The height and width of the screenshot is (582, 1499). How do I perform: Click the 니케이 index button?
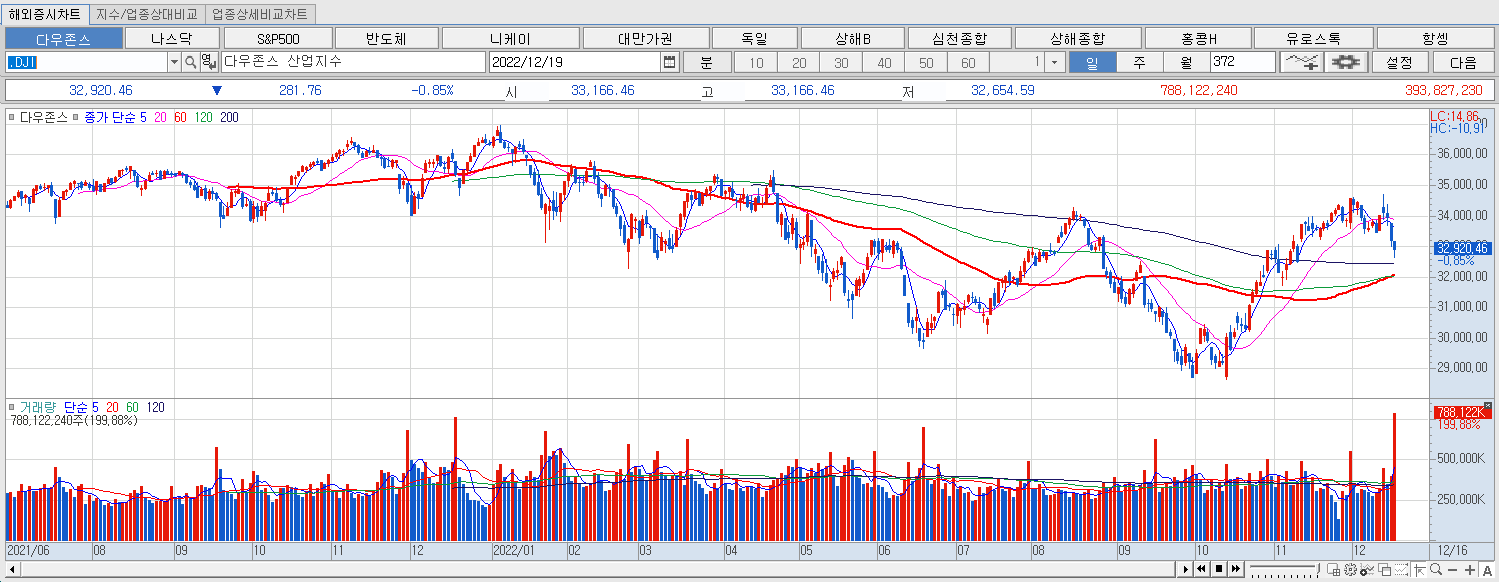pyautogui.click(x=510, y=38)
